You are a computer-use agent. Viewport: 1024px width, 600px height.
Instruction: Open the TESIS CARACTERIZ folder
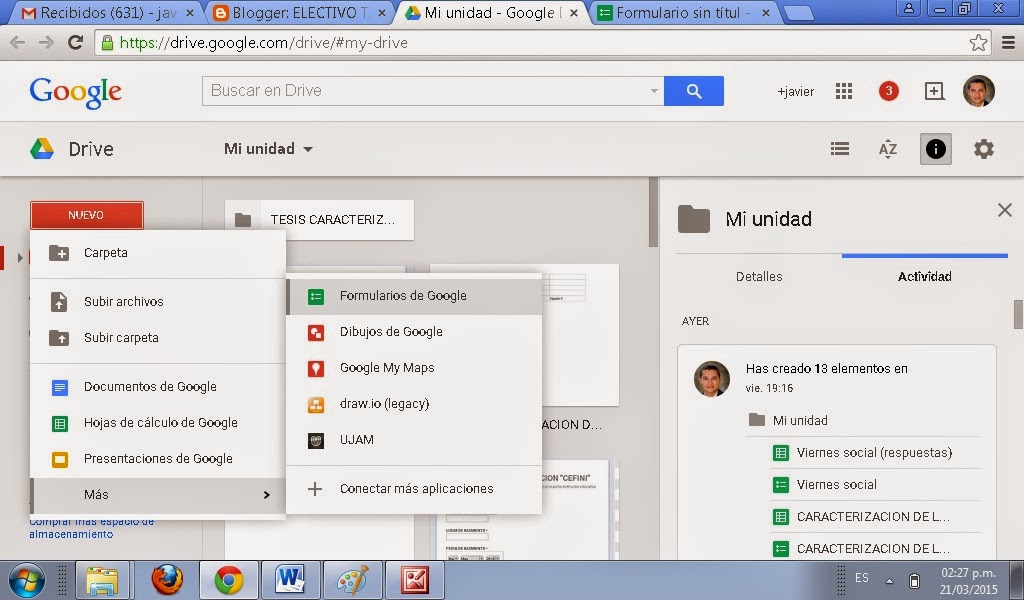point(320,220)
